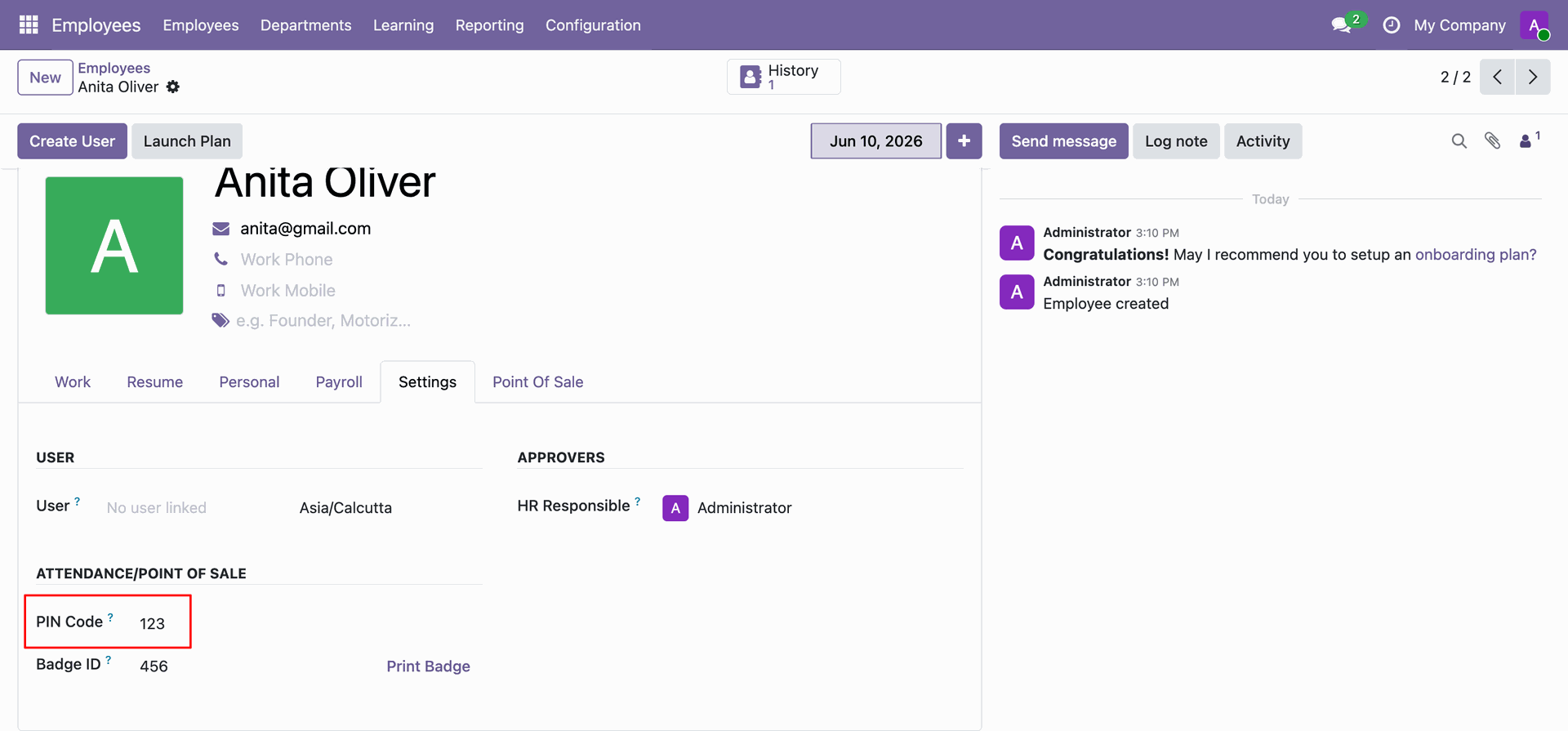Click the New record button
1568x731 pixels.
46,78
